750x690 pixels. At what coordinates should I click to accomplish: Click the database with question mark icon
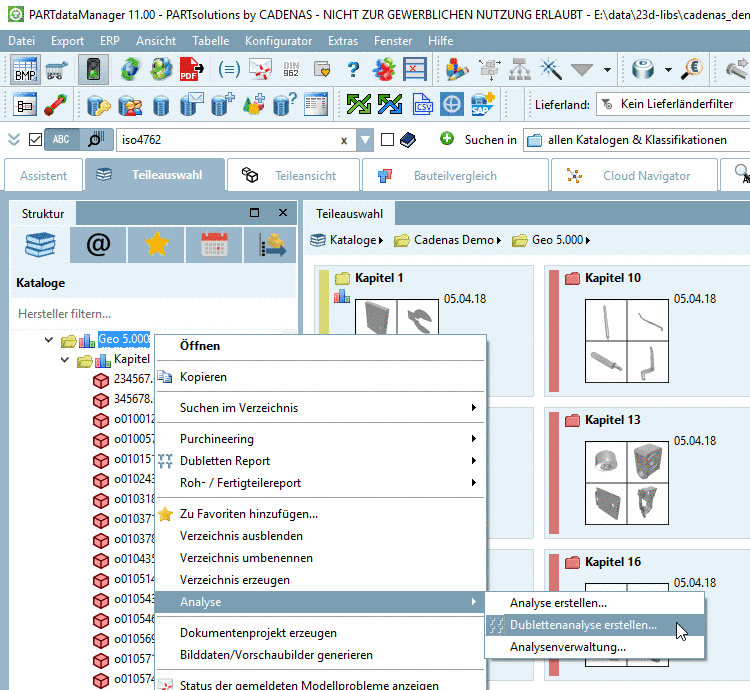tap(285, 104)
